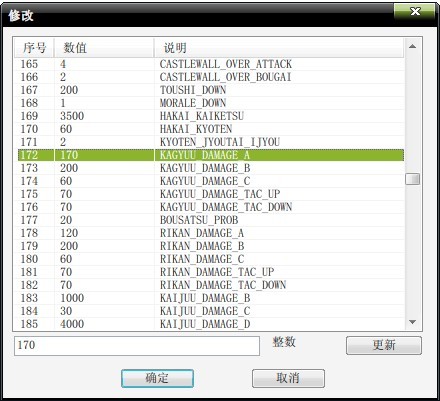Select row 177 BOUSATSU_PROB

pos(211,220)
